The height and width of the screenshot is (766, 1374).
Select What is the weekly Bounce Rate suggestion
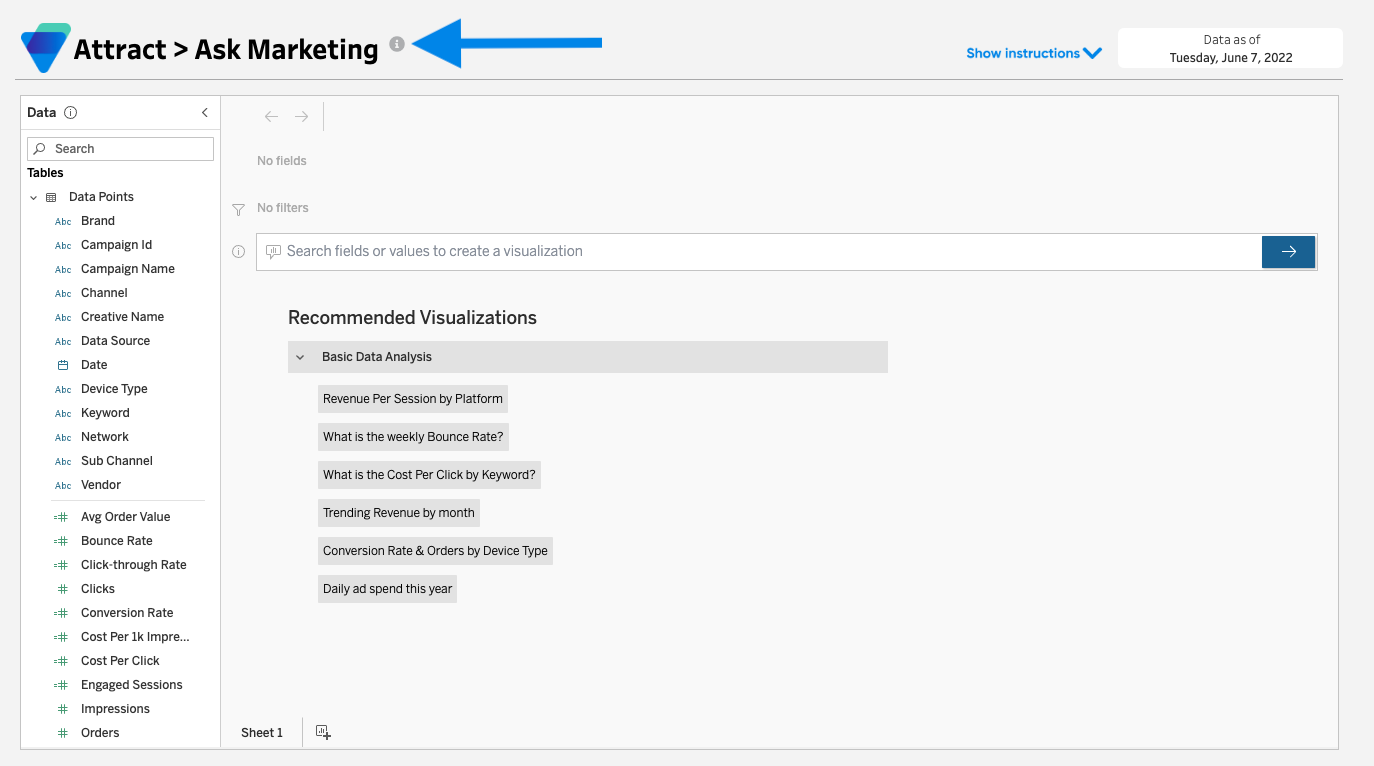tap(413, 437)
